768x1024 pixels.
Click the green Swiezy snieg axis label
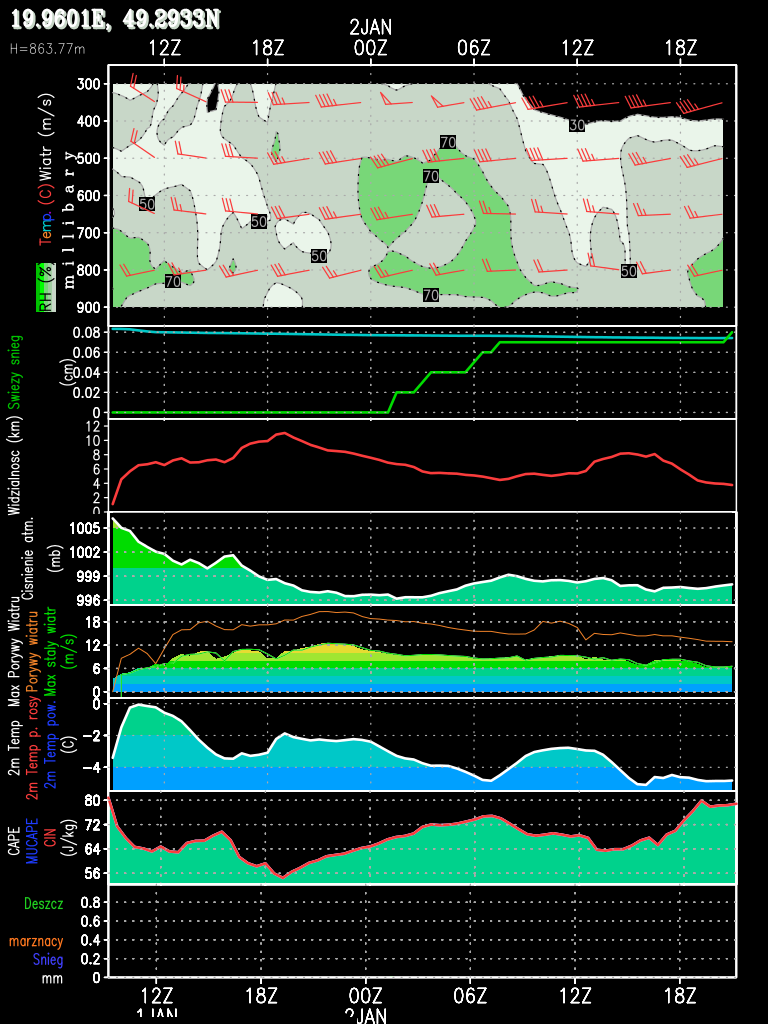click(x=16, y=371)
